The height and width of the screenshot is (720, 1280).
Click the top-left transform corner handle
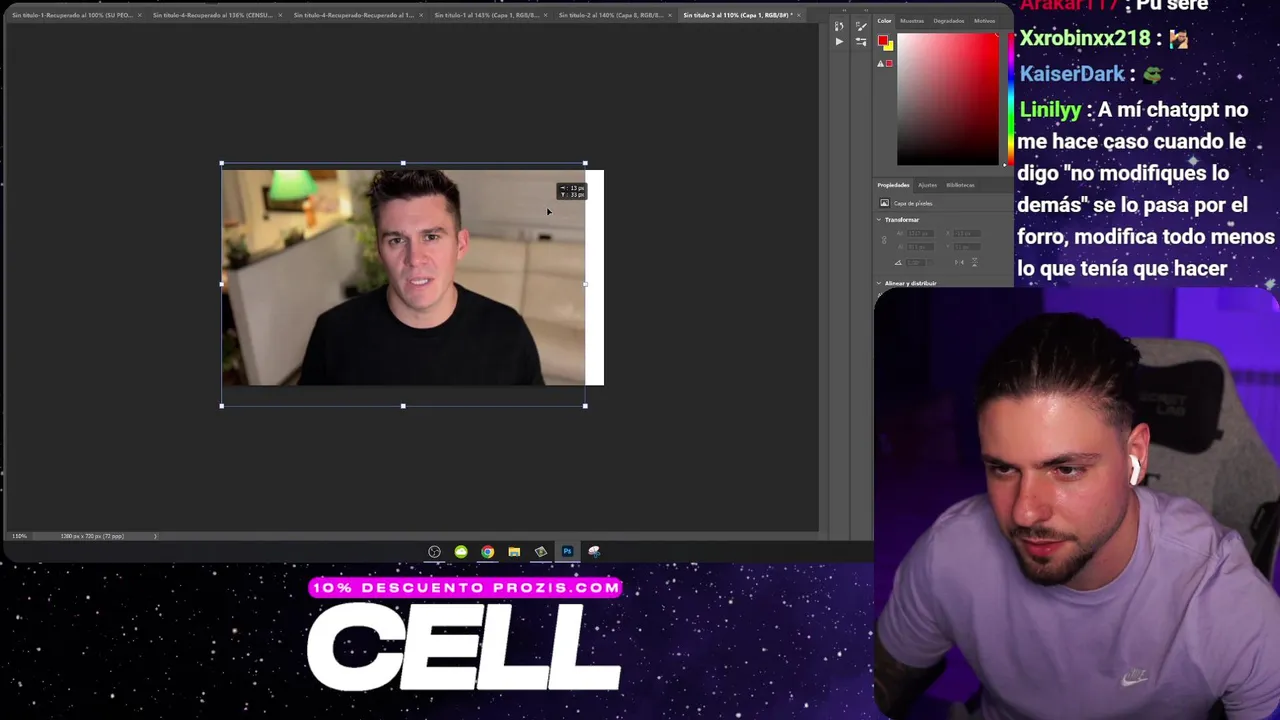point(222,163)
